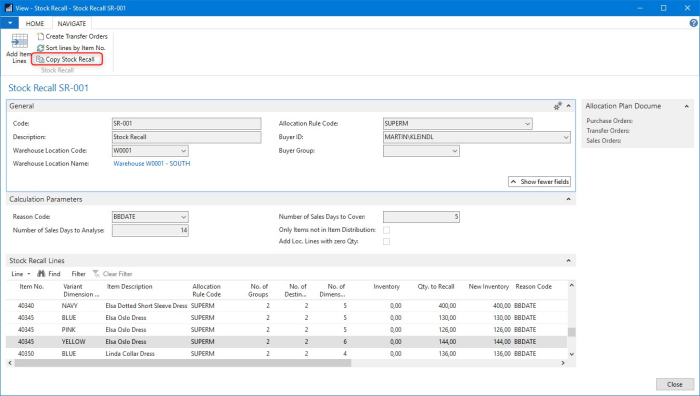The width and height of the screenshot is (700, 396).
Task: Click the Copy Stock Recall action
Action: click(x=66, y=59)
